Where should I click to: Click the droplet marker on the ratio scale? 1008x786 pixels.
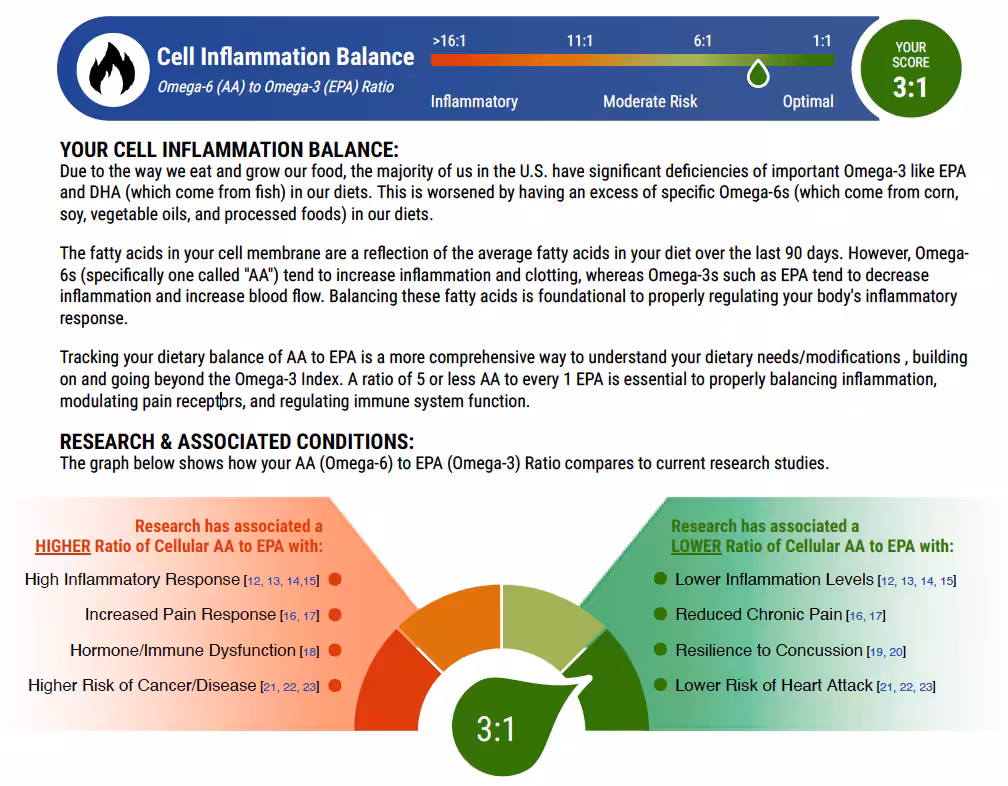pyautogui.click(x=759, y=73)
